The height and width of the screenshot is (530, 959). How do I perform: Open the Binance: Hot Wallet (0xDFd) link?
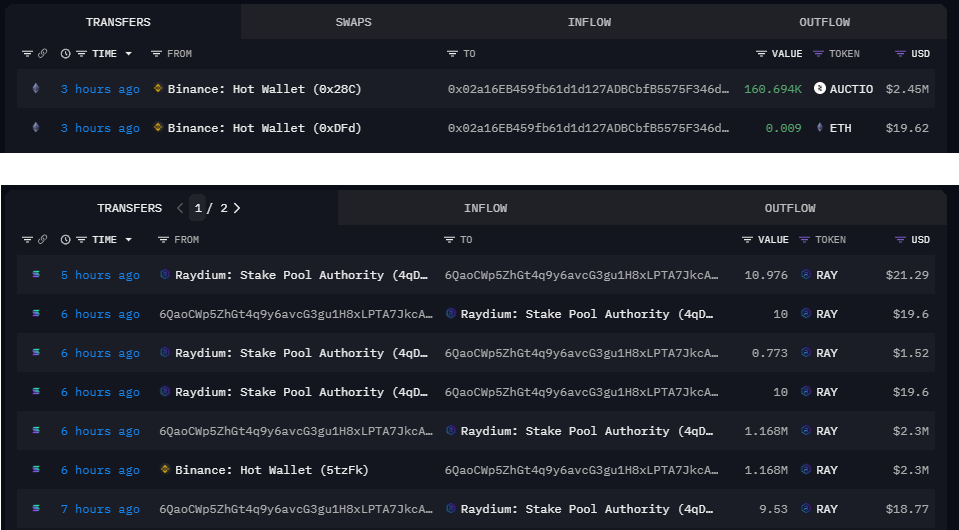(264, 128)
